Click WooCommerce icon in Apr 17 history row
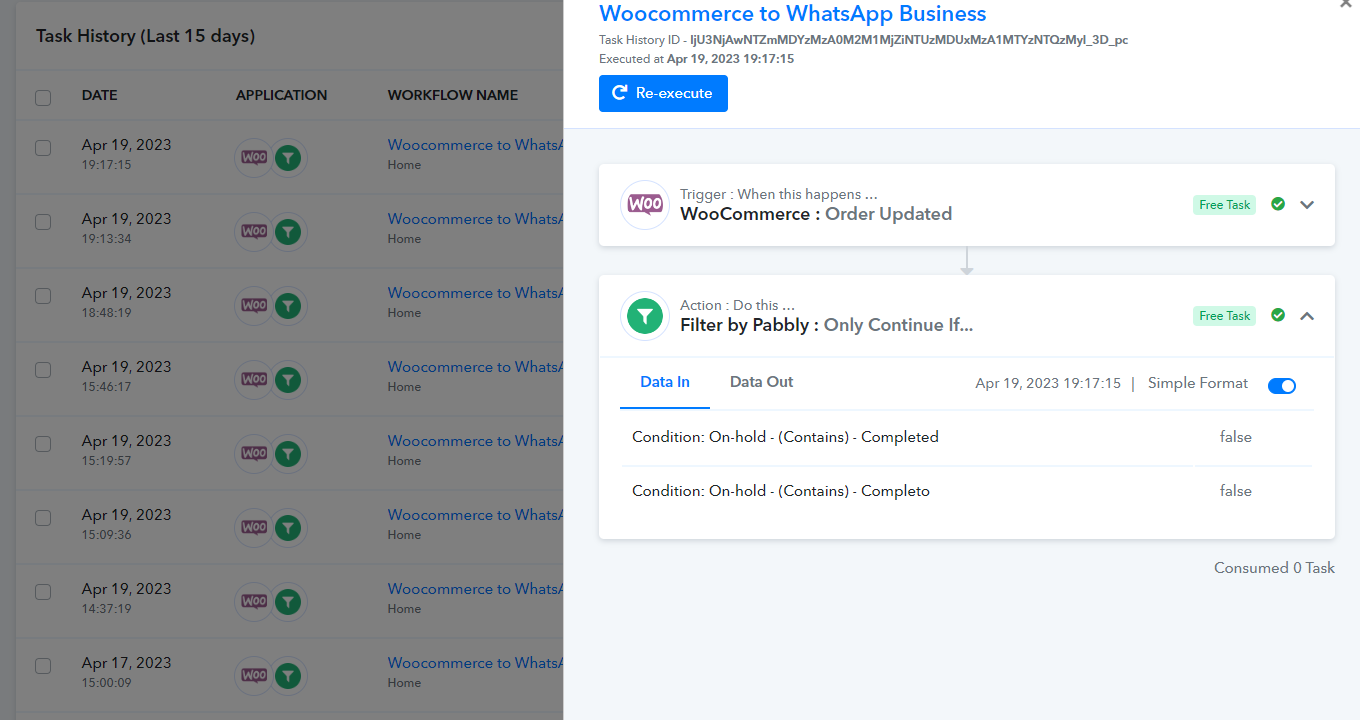Image resolution: width=1360 pixels, height=720 pixels. 254,675
